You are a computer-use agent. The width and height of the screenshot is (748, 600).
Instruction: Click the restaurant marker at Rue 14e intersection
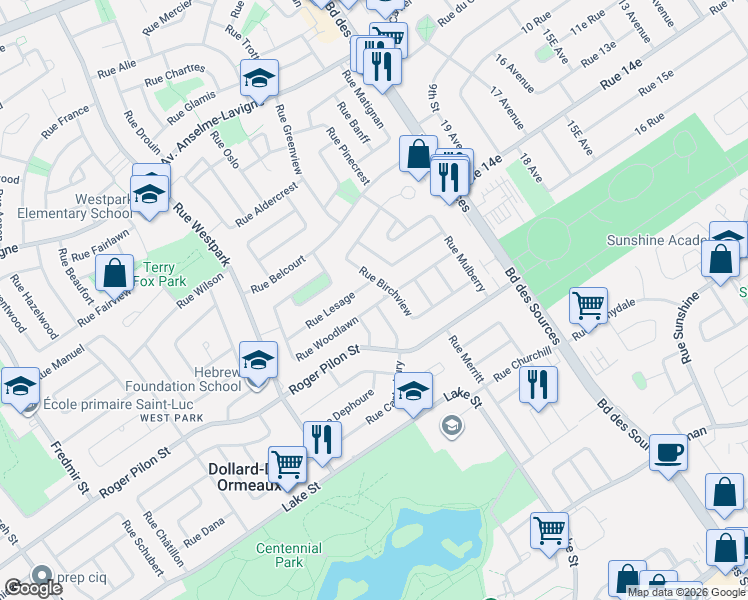click(x=449, y=179)
